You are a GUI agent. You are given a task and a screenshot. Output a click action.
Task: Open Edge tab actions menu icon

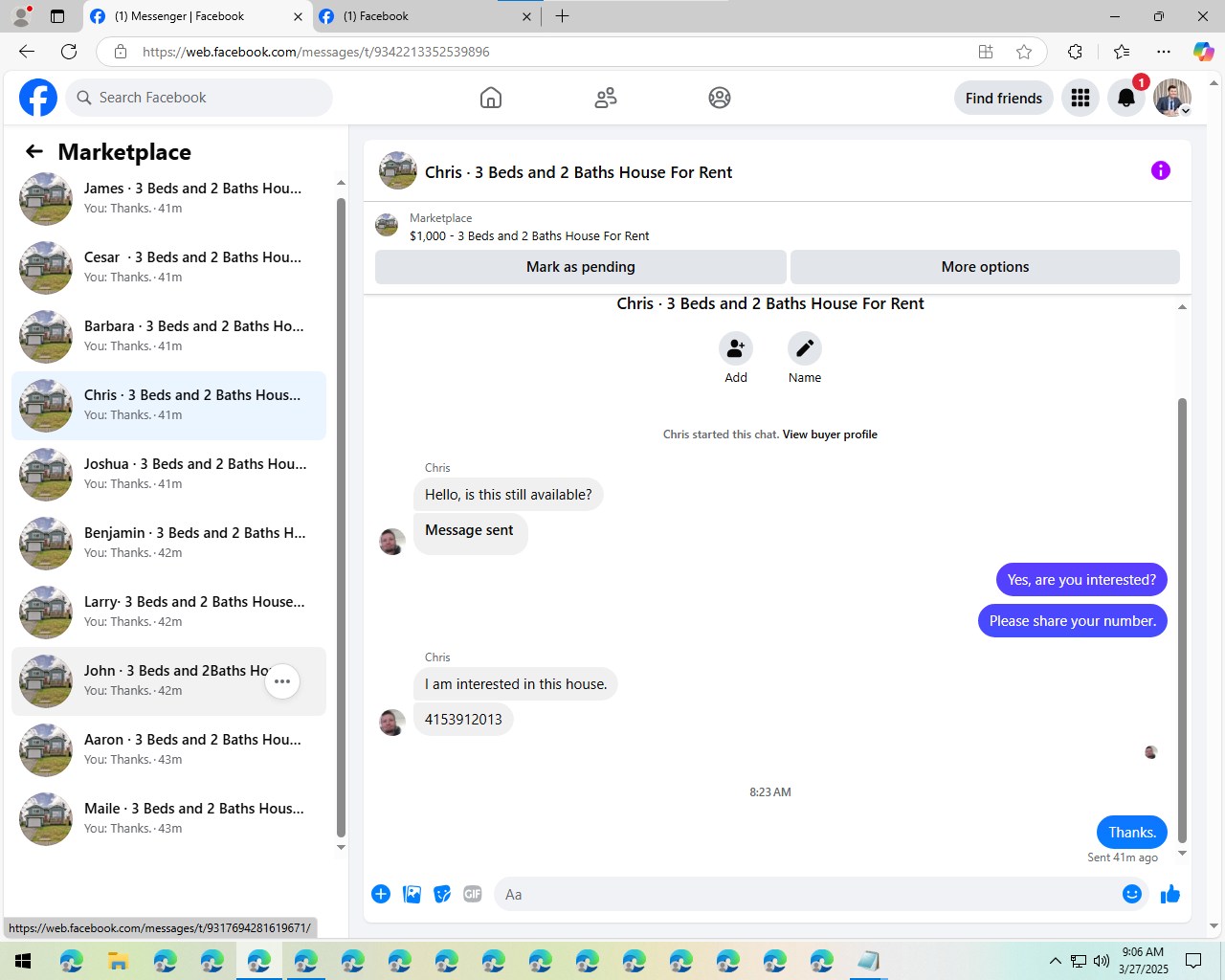coord(57,16)
